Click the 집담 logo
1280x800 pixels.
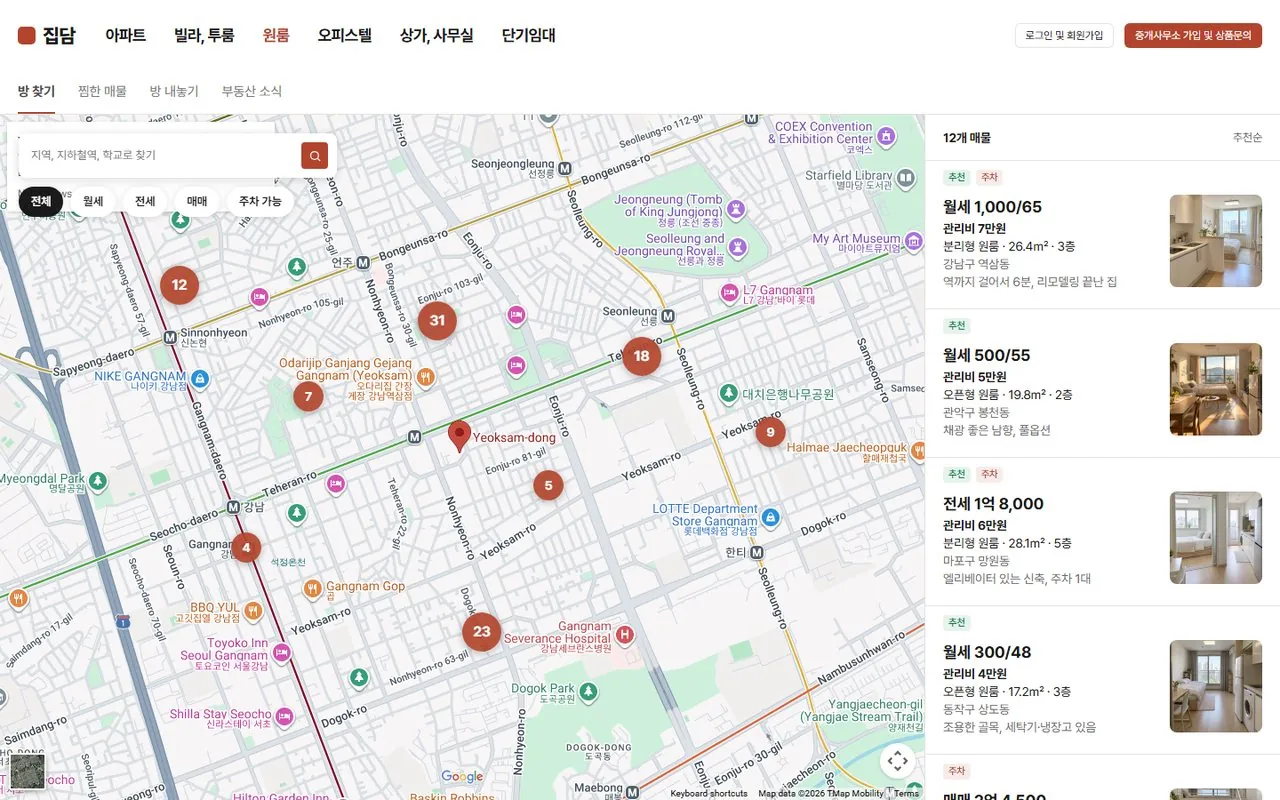click(46, 36)
